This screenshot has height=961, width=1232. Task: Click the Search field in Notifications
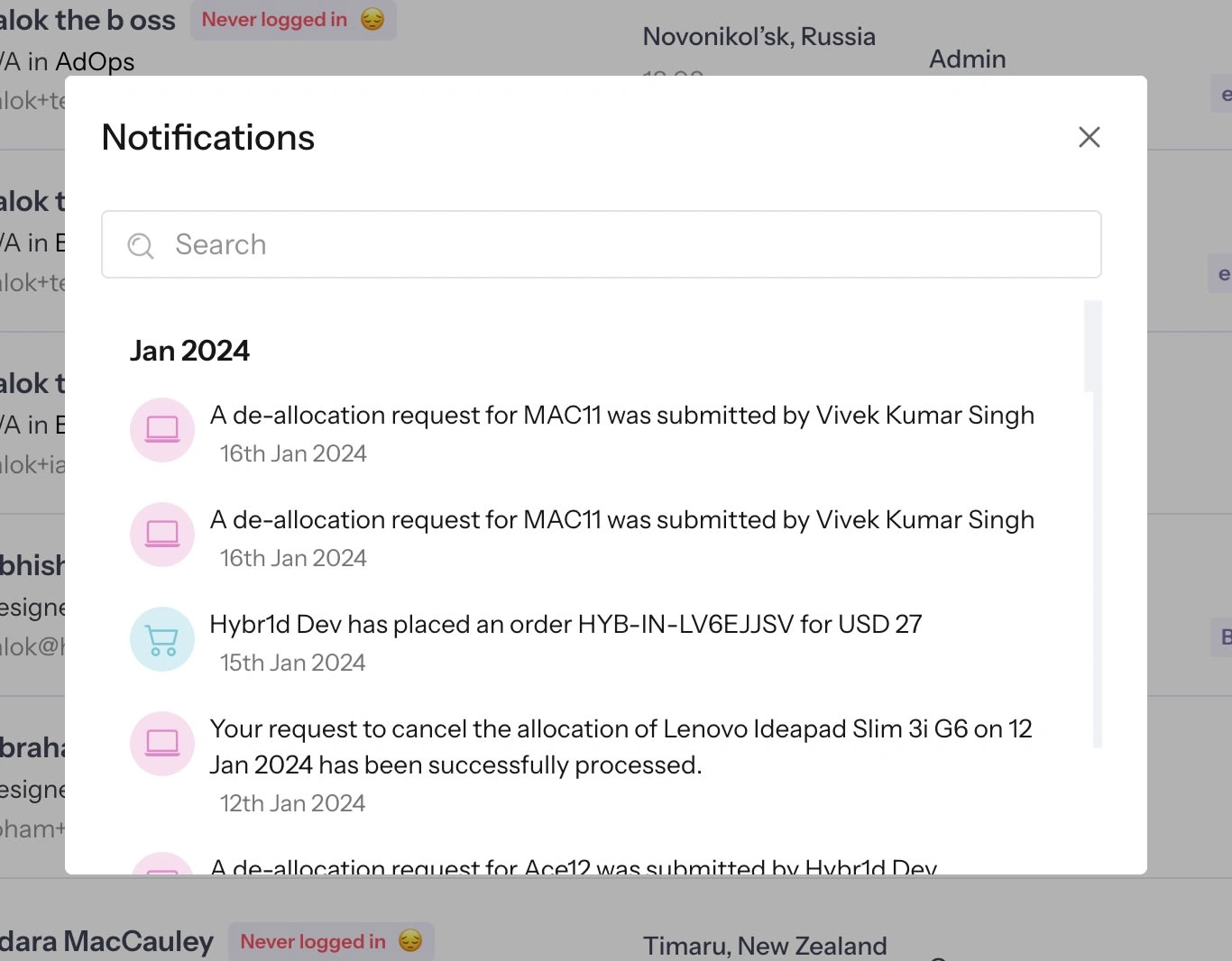click(x=602, y=244)
